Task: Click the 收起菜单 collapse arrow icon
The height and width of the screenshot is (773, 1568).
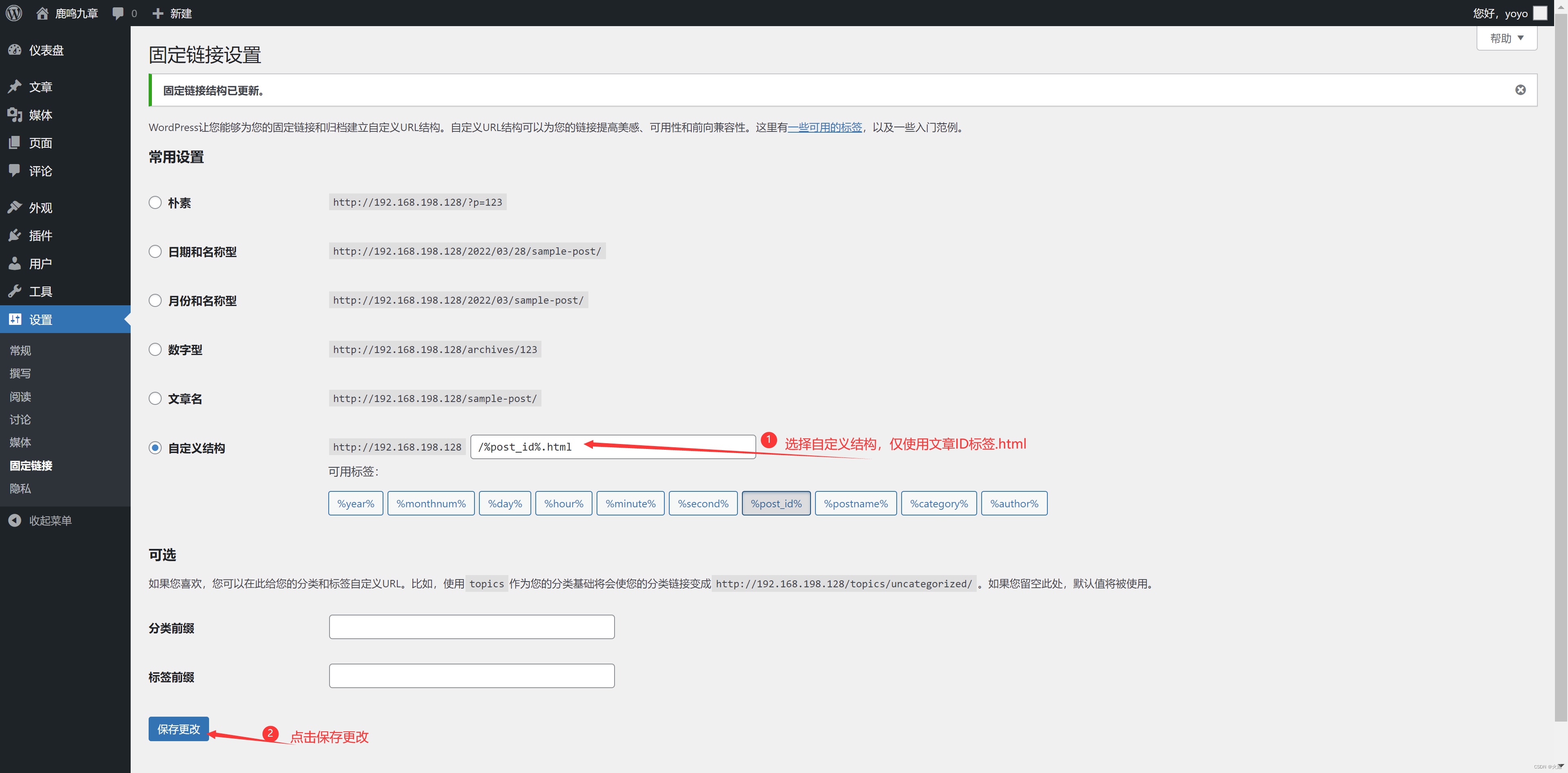Action: [15, 521]
